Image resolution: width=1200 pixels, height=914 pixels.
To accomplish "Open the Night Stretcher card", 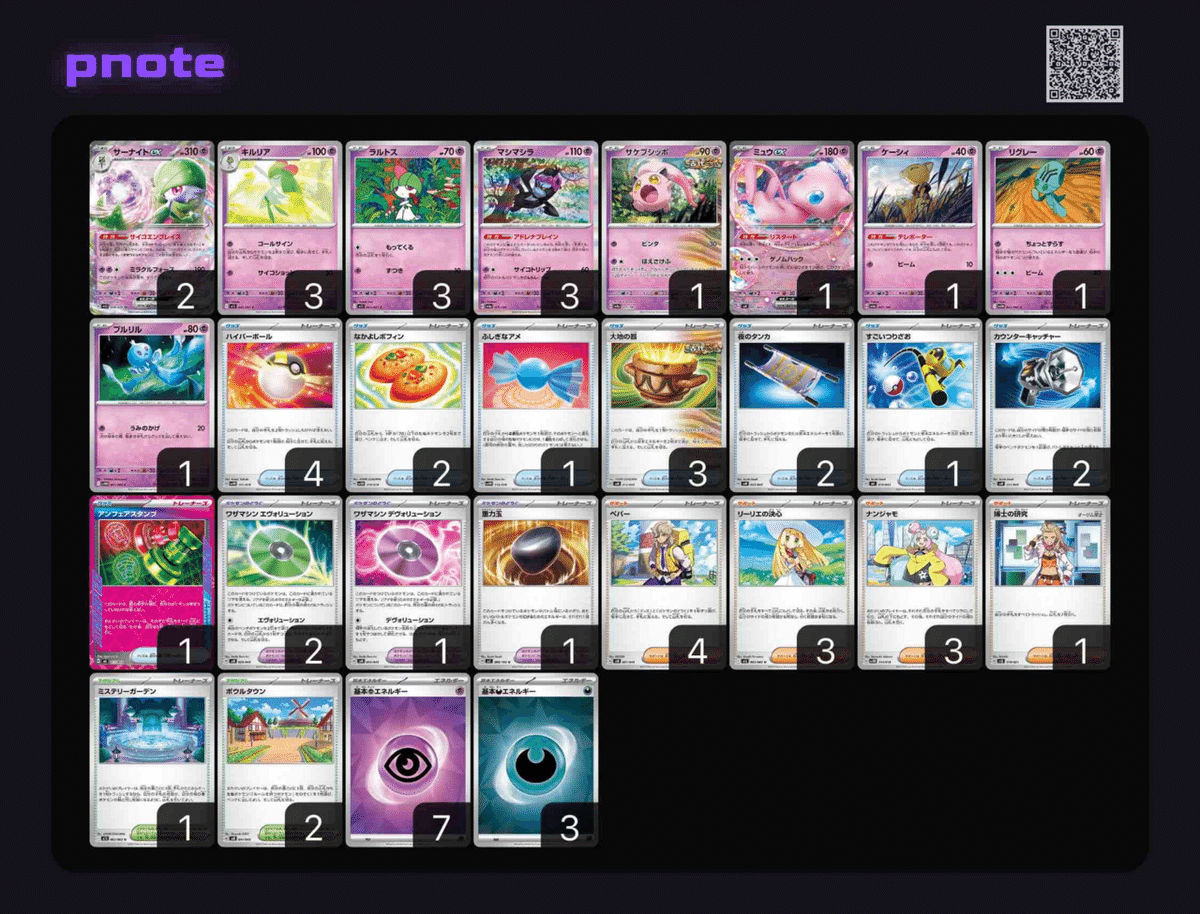I will [792, 406].
